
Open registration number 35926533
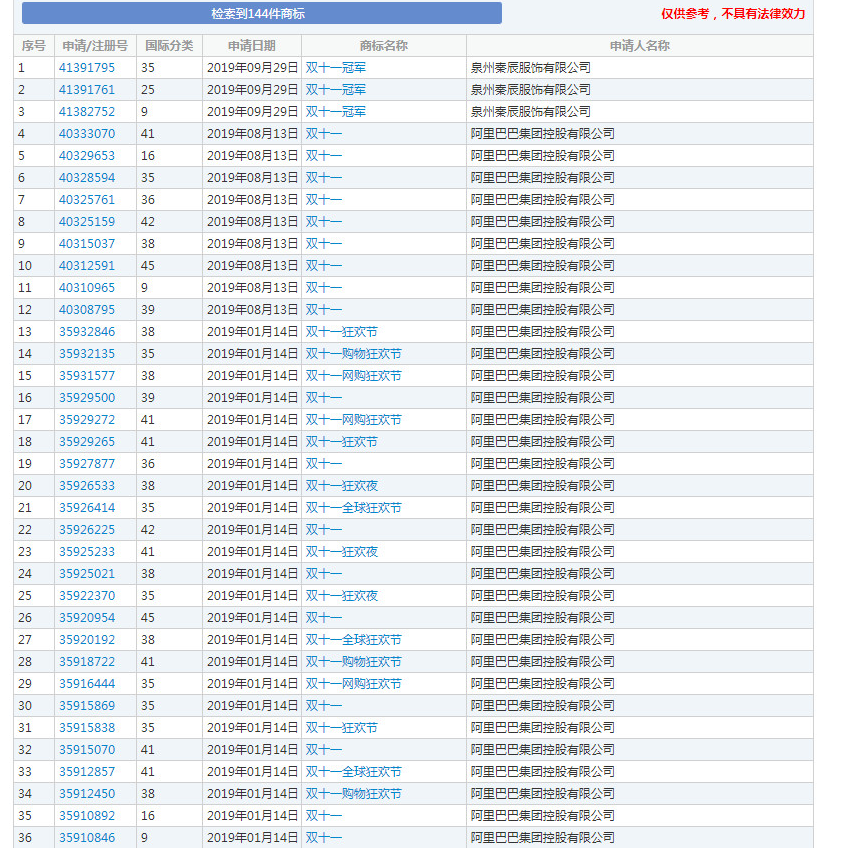(x=86, y=486)
